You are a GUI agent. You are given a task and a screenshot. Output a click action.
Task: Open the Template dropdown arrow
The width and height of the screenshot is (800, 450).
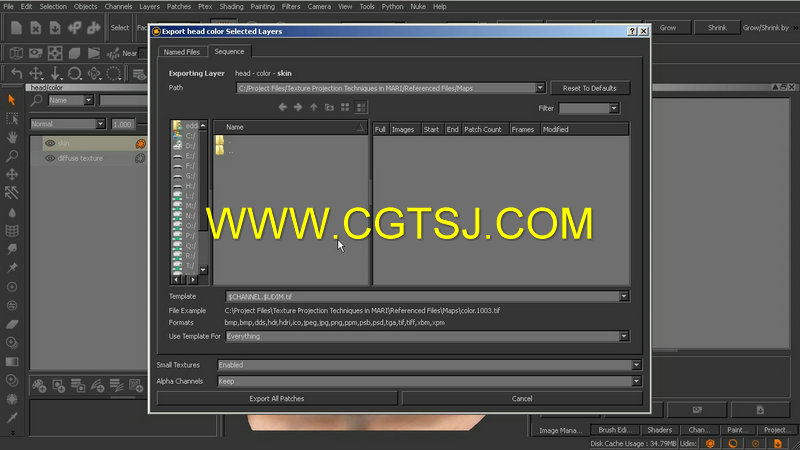tap(624, 296)
